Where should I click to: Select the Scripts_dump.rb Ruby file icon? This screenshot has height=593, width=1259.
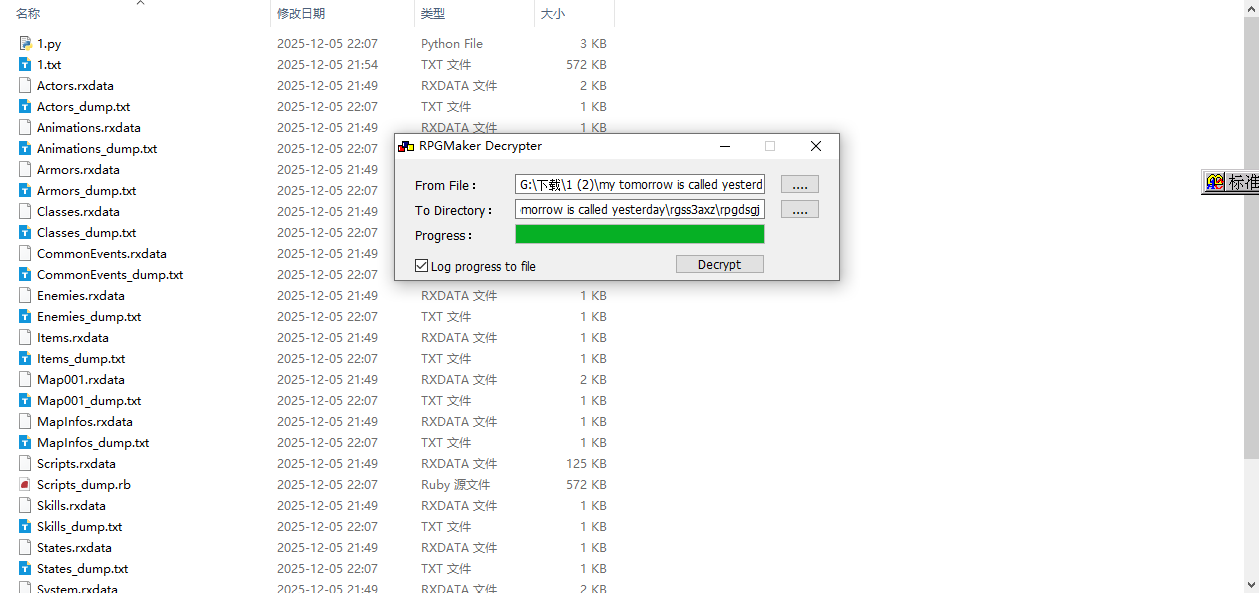tap(25, 484)
